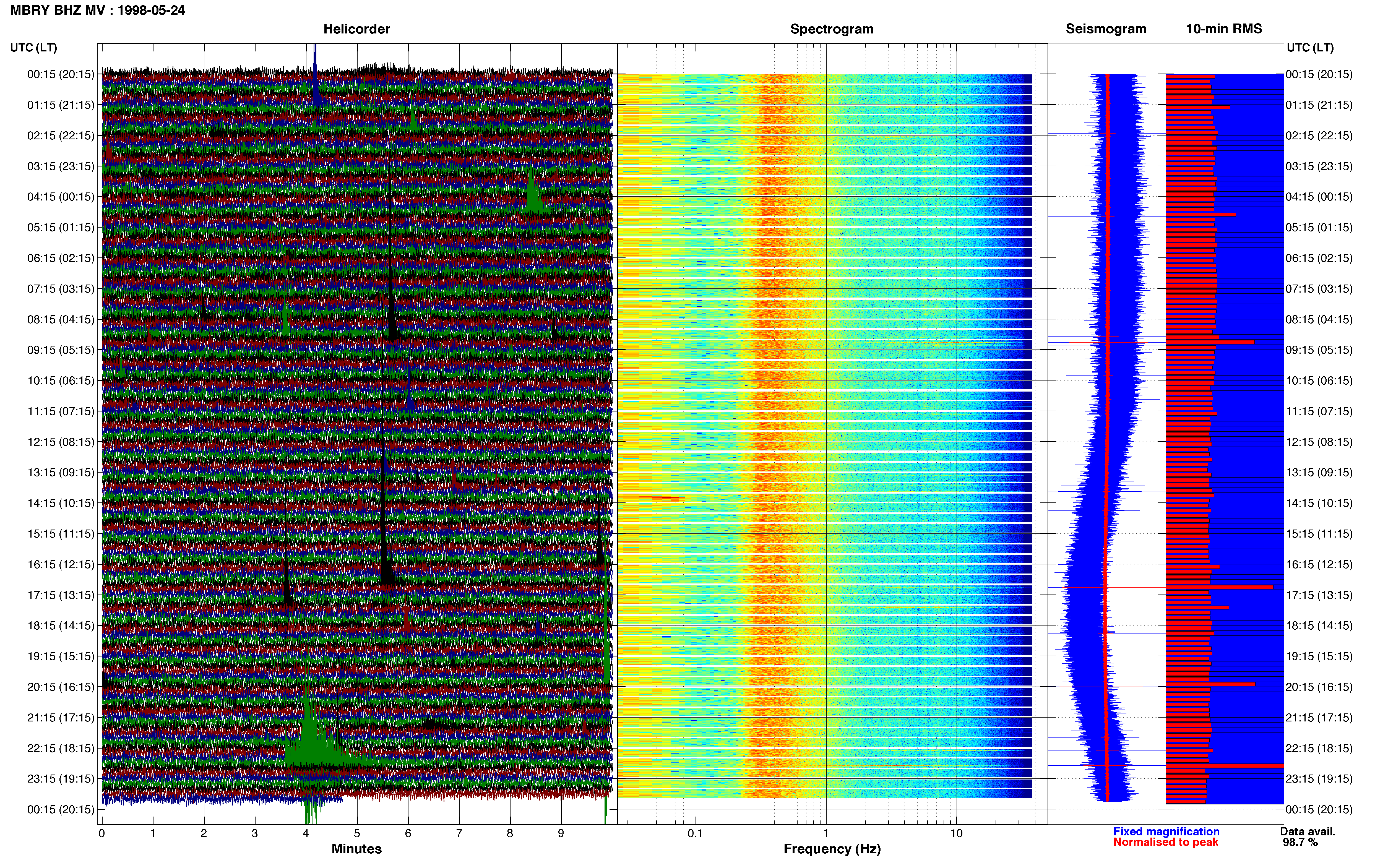Click left time label '17:15 (13:15)'
Screen dimensions: 1388x868
61,595
